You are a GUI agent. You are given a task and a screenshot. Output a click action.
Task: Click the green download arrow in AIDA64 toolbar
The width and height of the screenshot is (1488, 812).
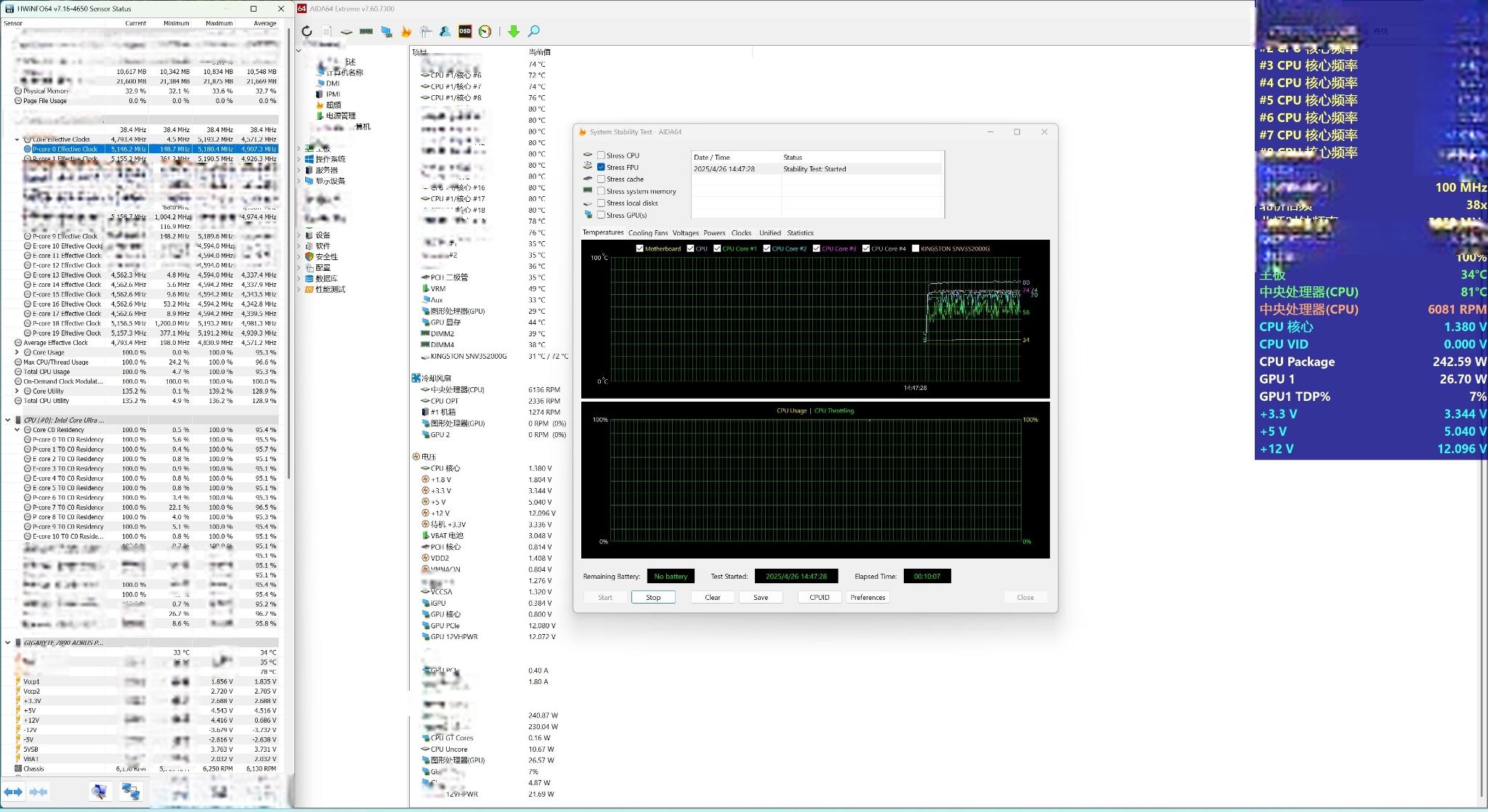coord(514,31)
